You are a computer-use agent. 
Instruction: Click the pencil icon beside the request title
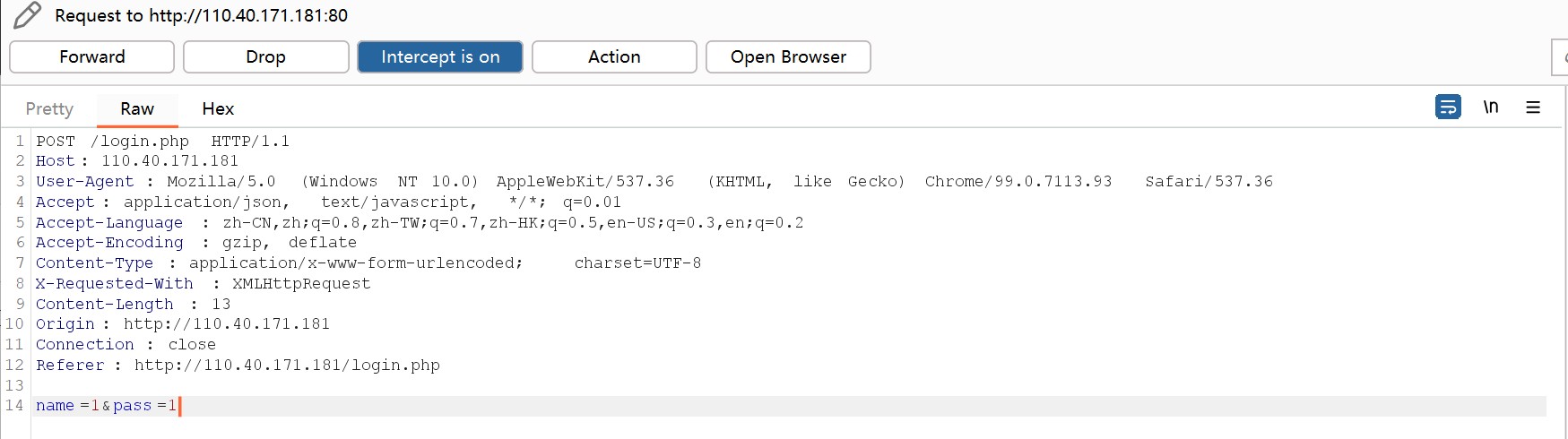[x=28, y=15]
